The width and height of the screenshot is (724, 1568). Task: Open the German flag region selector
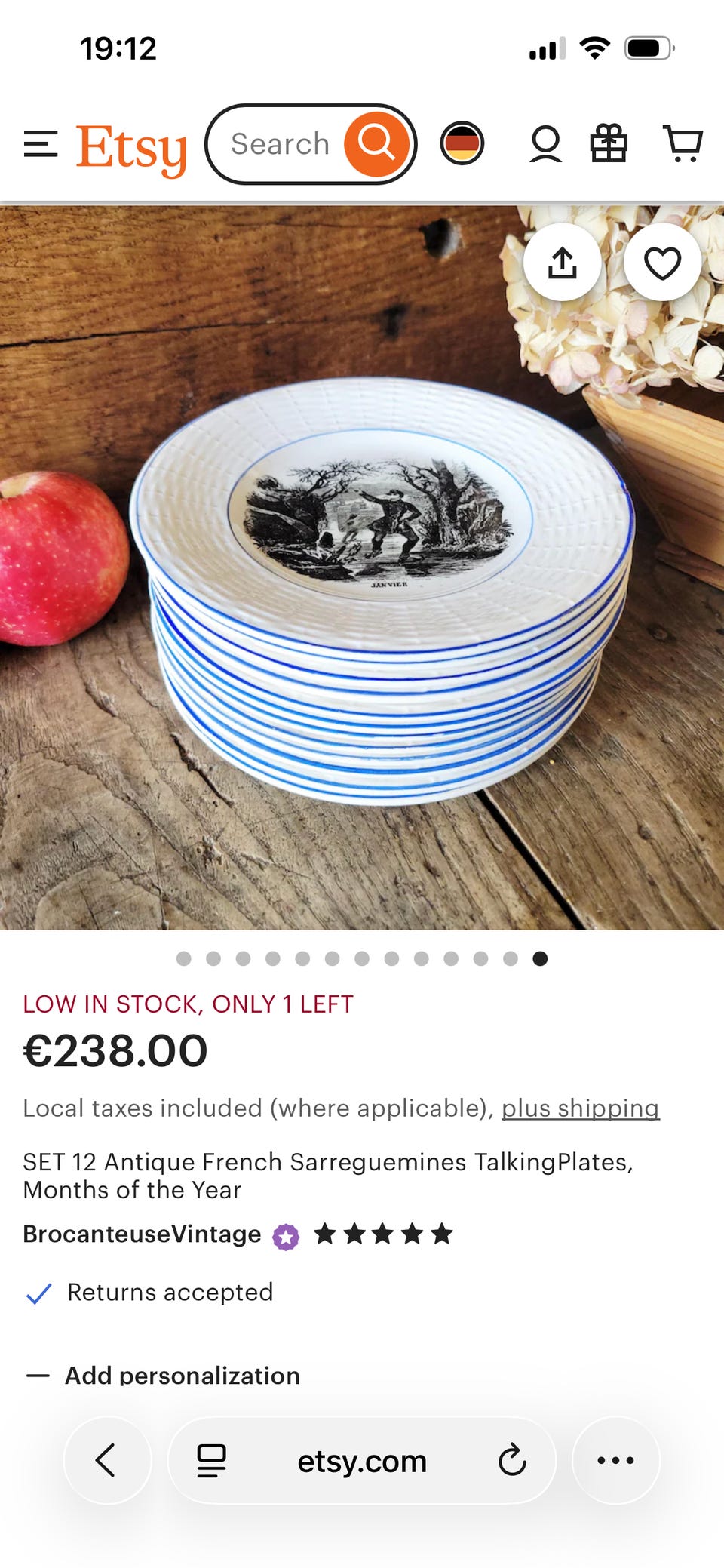point(462,143)
